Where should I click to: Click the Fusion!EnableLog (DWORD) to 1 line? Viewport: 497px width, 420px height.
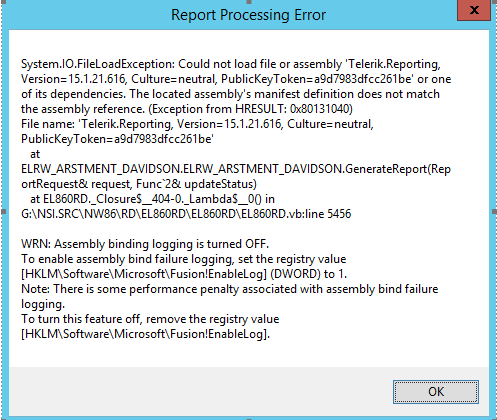click(184, 274)
